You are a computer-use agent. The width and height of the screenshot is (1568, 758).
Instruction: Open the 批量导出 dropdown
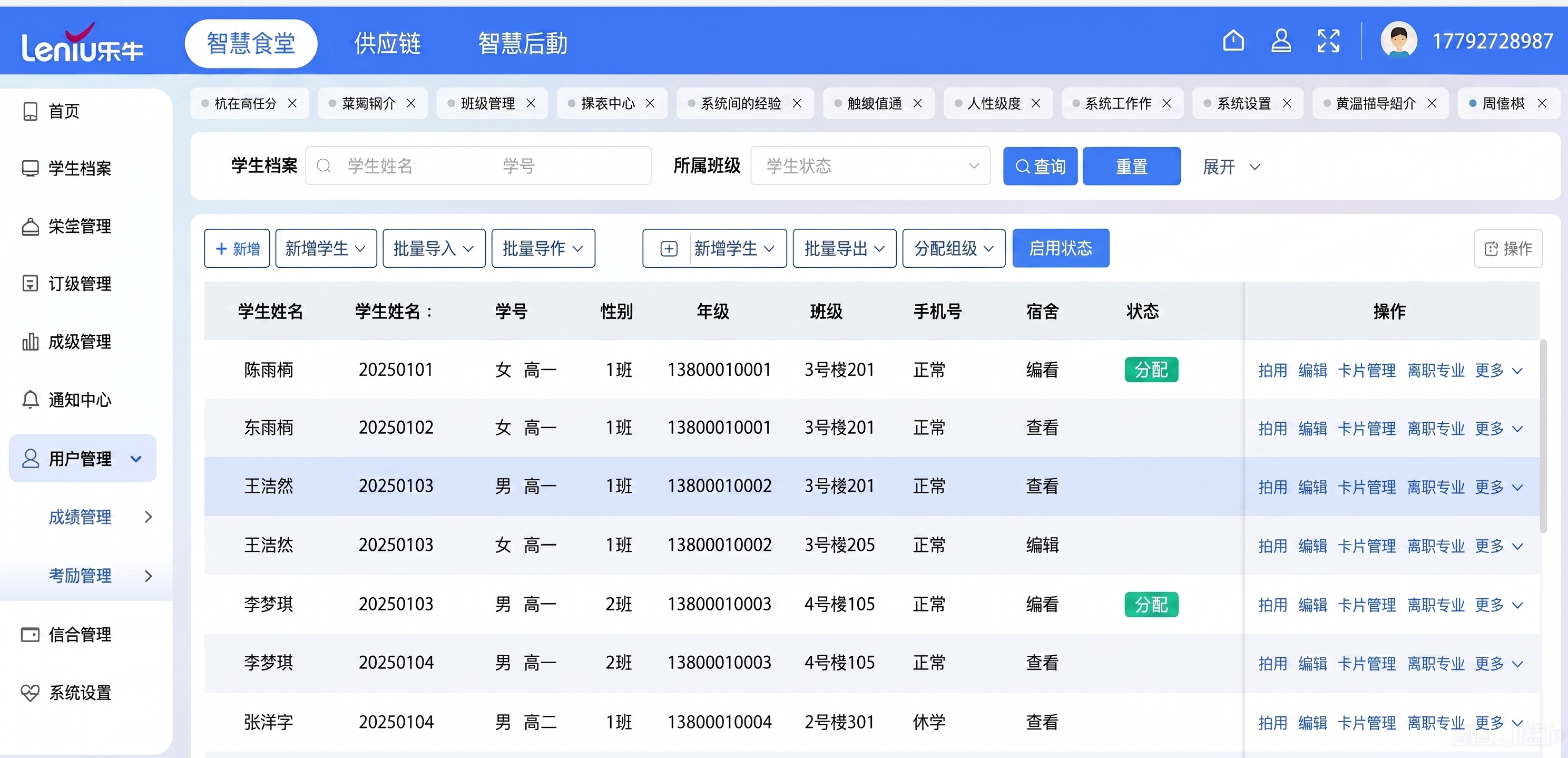coord(844,248)
